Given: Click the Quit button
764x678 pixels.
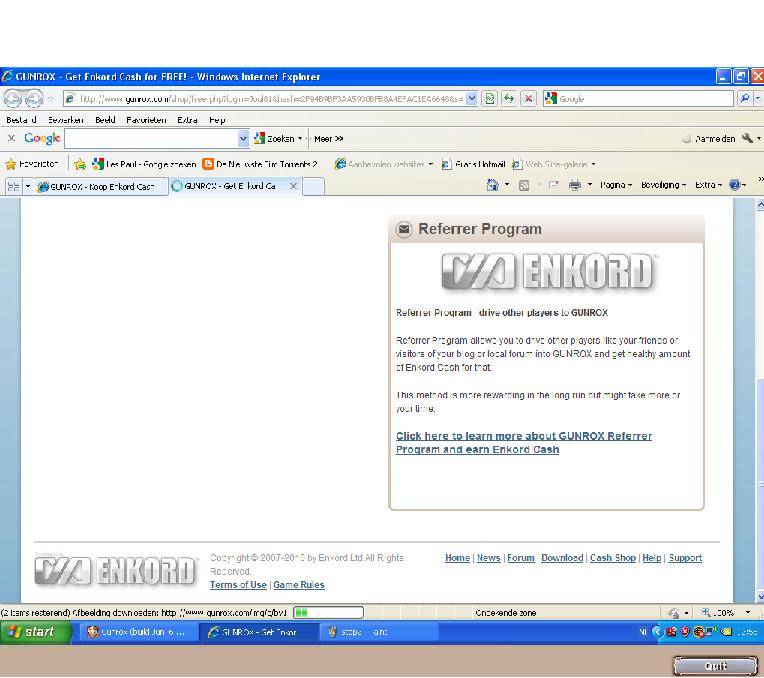Looking at the screenshot, I should (715, 666).
